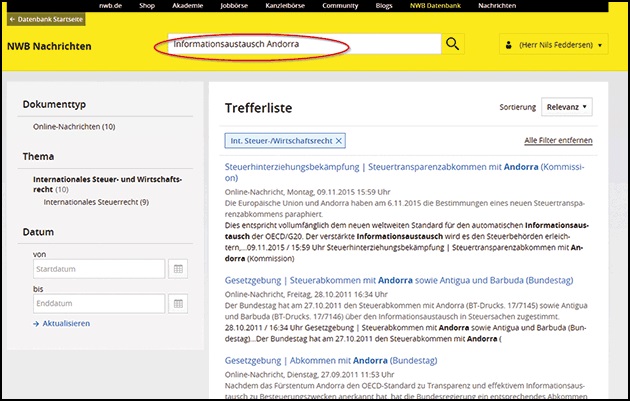Viewport: 630px width, 401px height.
Task: Open the Relevanz sorting dropdown
Action: coord(567,107)
